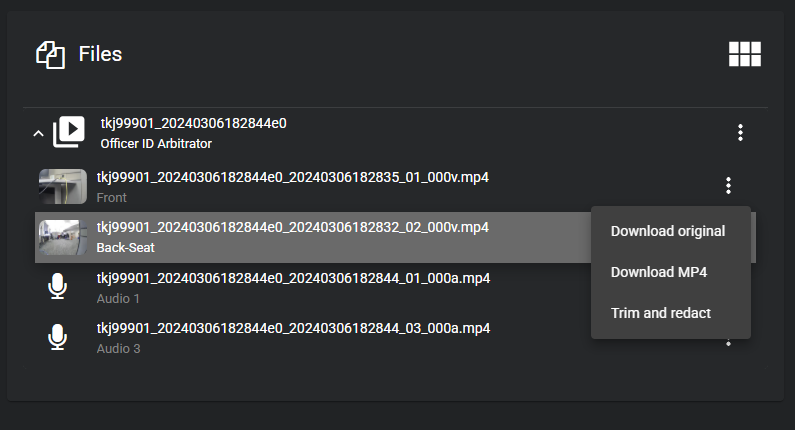795x430 pixels.
Task: Open the Back-Seat video thumbnail
Action: click(63, 237)
